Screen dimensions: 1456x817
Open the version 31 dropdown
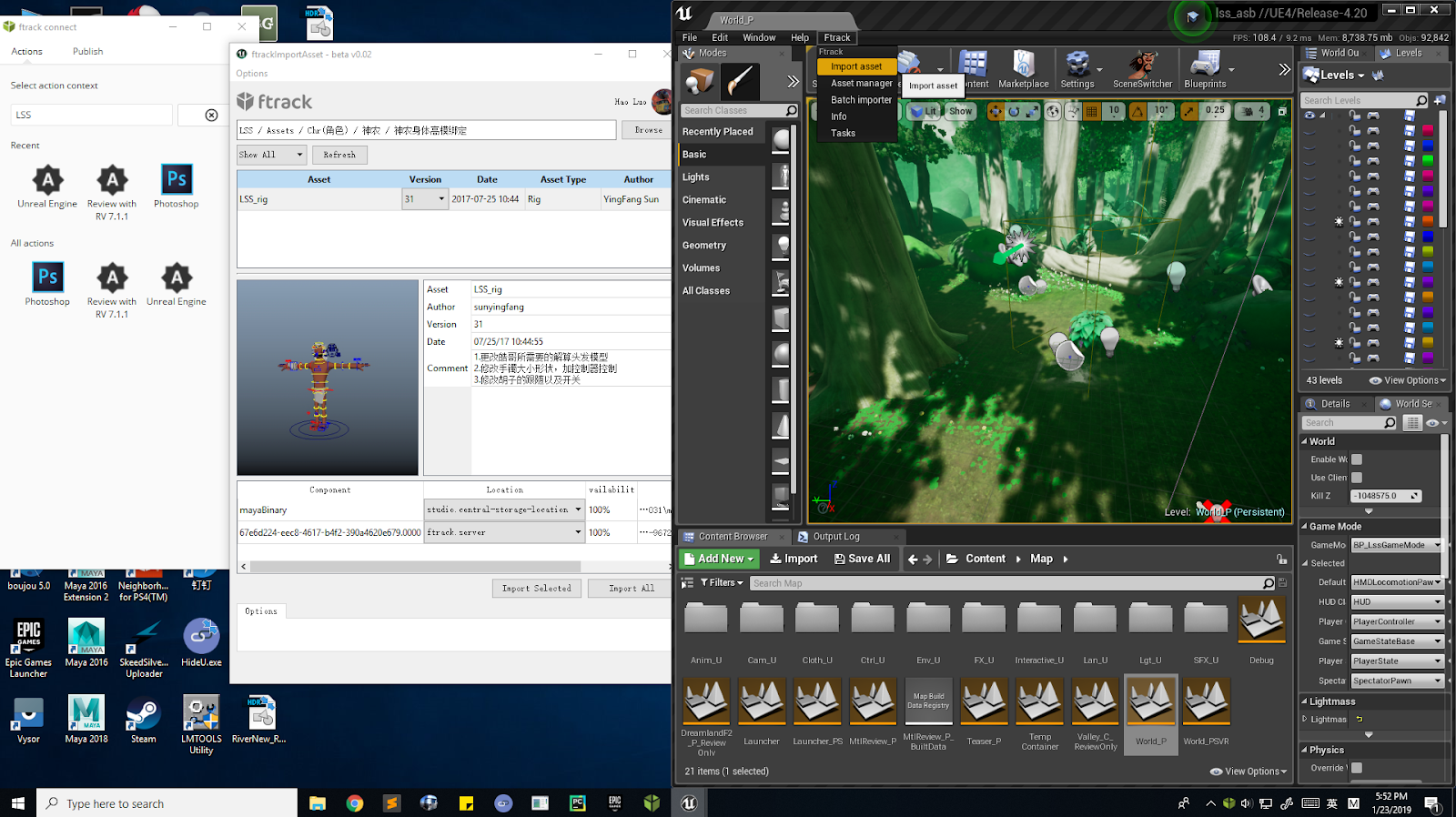(x=425, y=199)
